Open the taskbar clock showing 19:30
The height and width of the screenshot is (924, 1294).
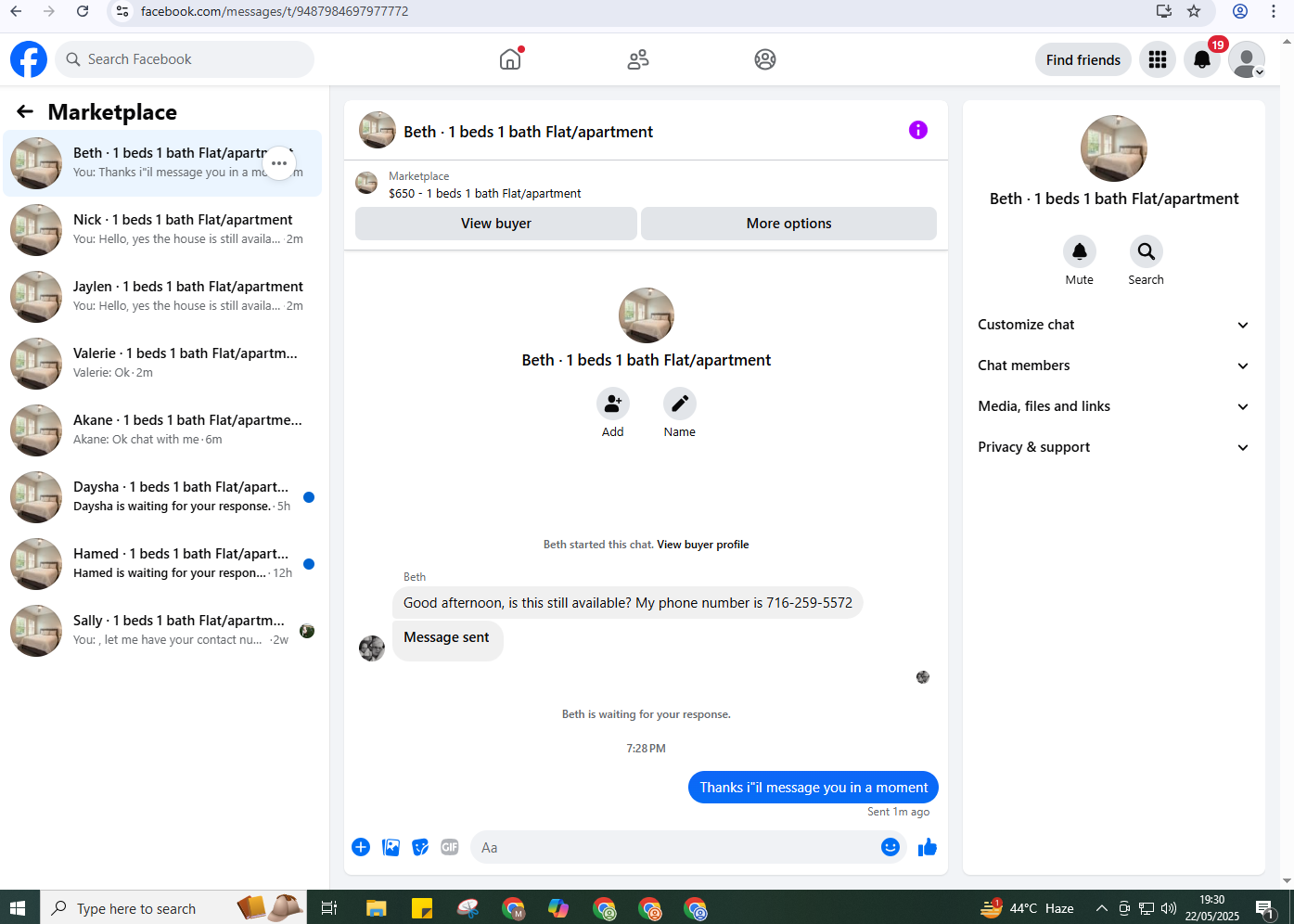[1212, 908]
